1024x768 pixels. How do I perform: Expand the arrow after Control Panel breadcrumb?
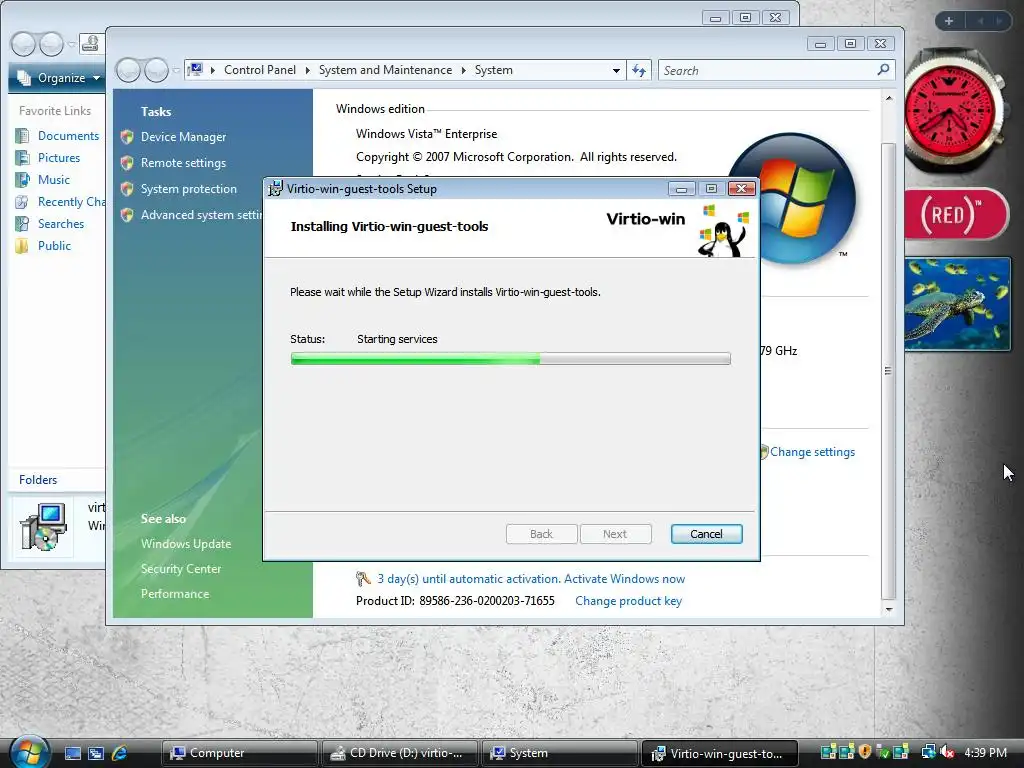(x=308, y=70)
